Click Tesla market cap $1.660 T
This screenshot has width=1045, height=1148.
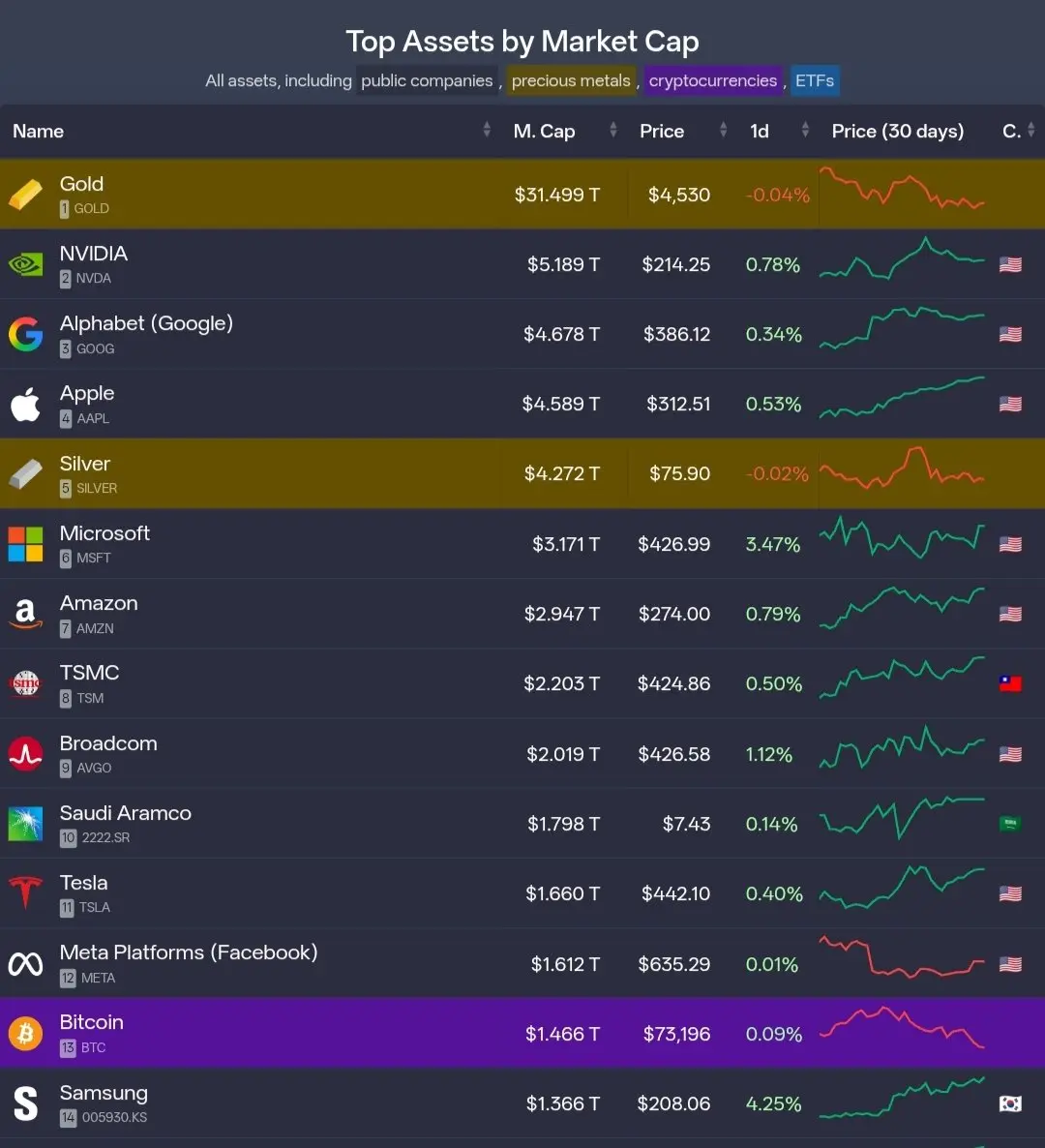pos(563,894)
